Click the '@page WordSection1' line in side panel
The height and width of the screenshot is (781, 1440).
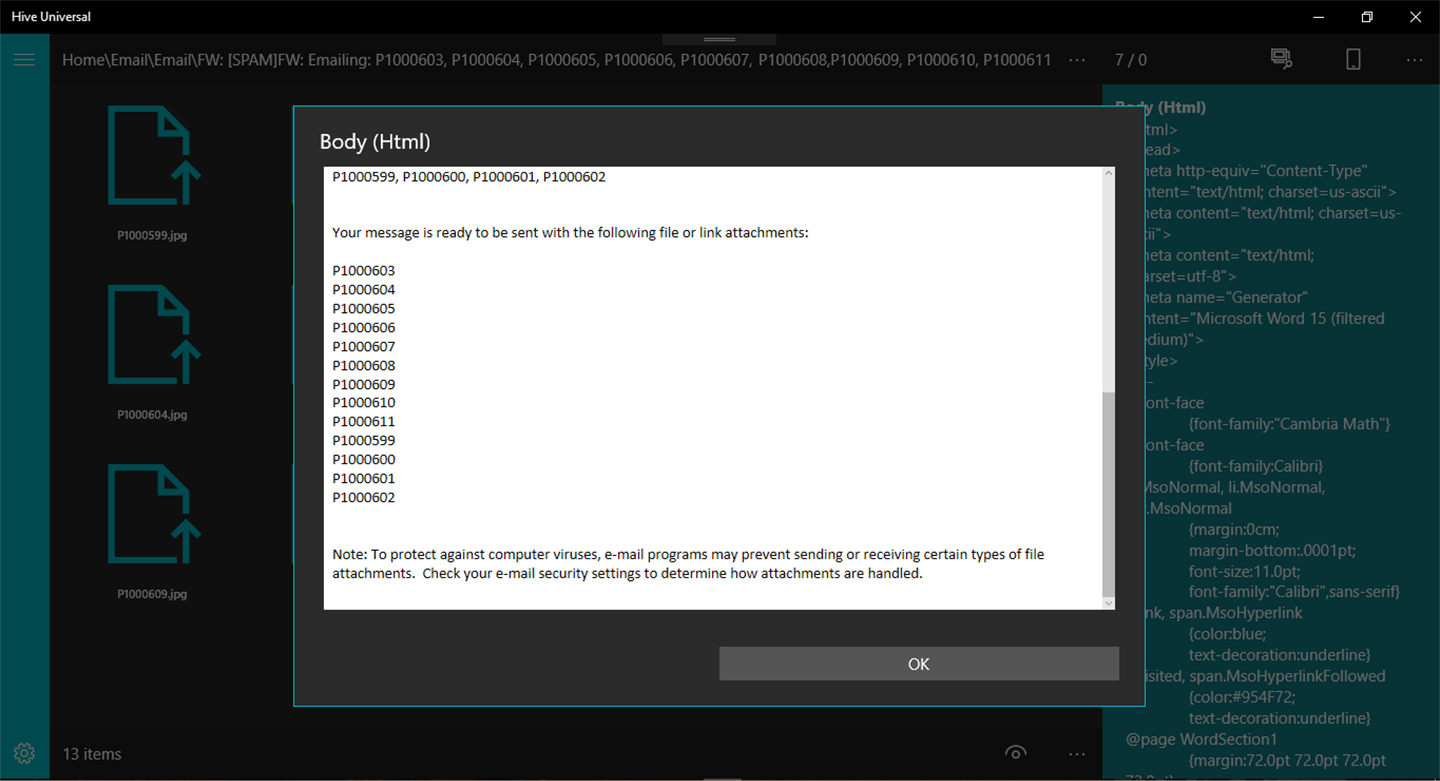click(1202, 739)
